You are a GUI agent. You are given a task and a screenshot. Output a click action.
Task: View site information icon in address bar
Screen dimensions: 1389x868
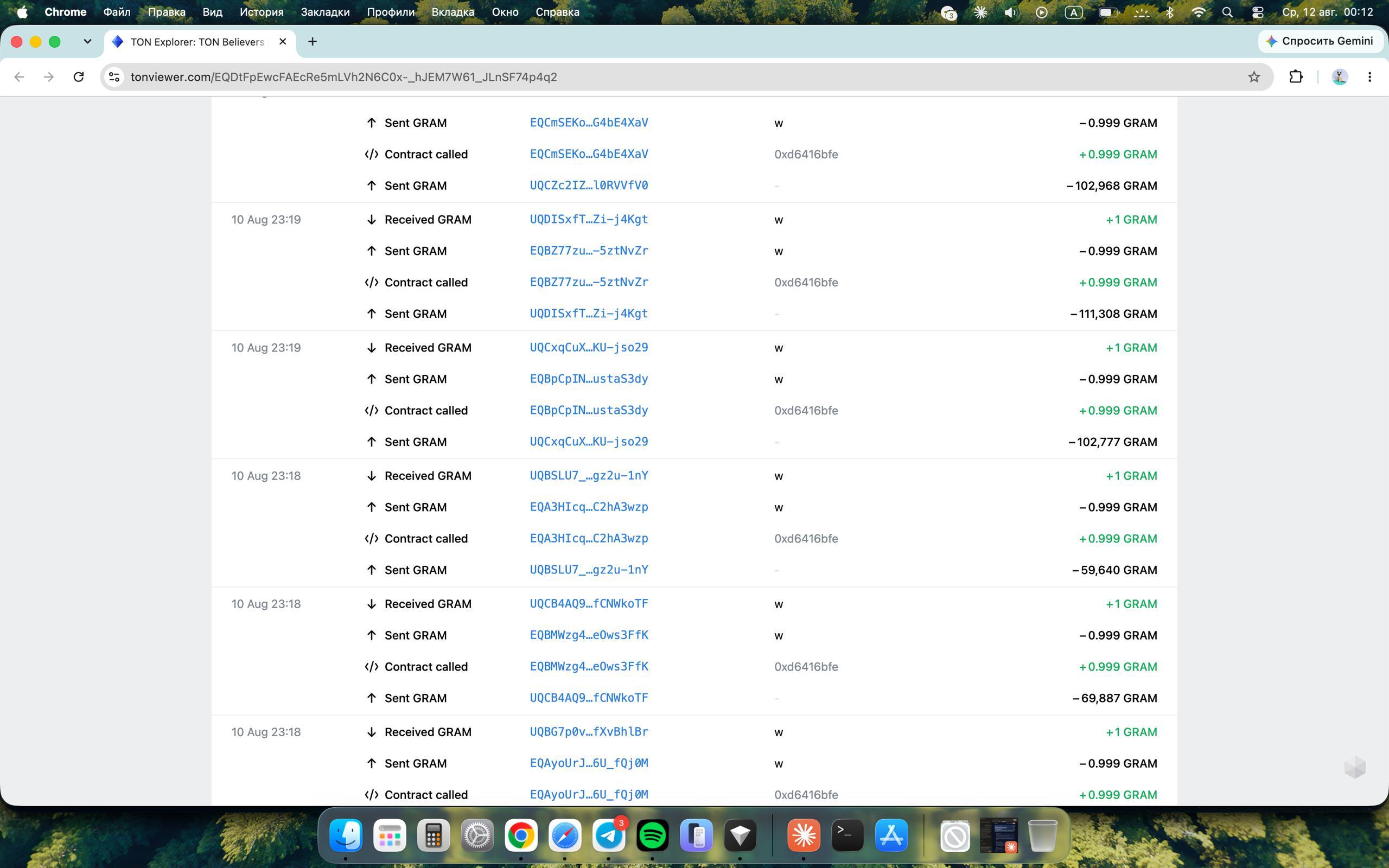(114, 77)
